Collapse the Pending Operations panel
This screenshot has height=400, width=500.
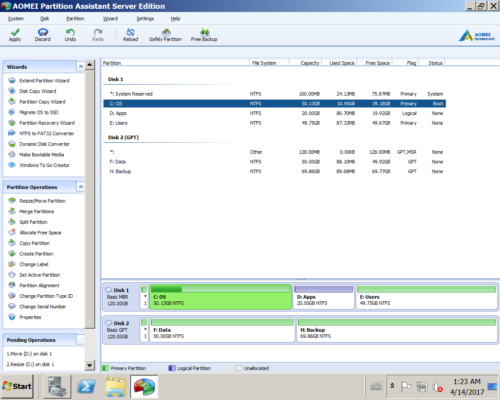pos(81,340)
